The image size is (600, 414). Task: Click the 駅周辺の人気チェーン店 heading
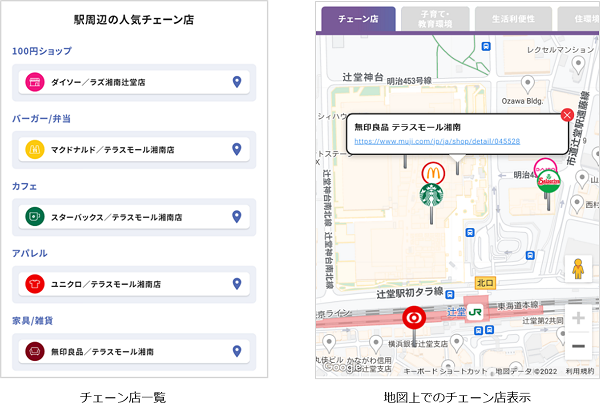click(x=134, y=20)
